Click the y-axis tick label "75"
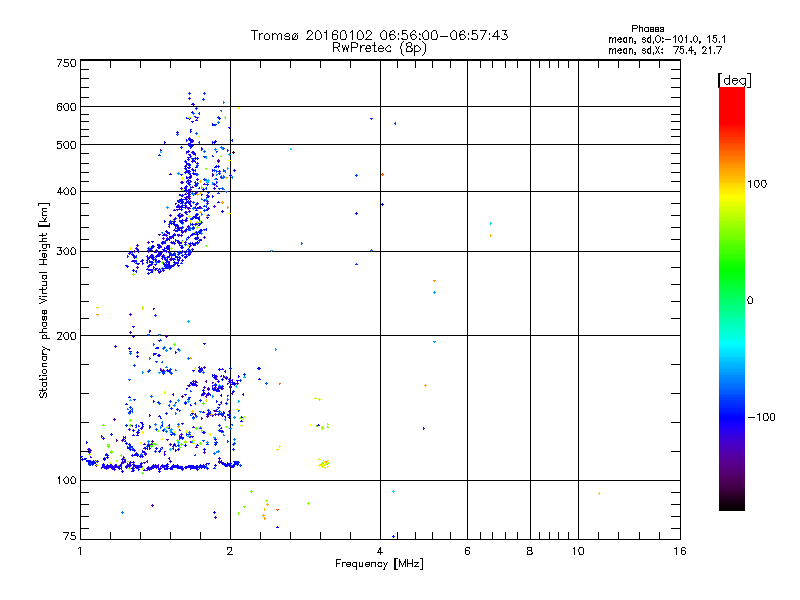 (x=70, y=536)
